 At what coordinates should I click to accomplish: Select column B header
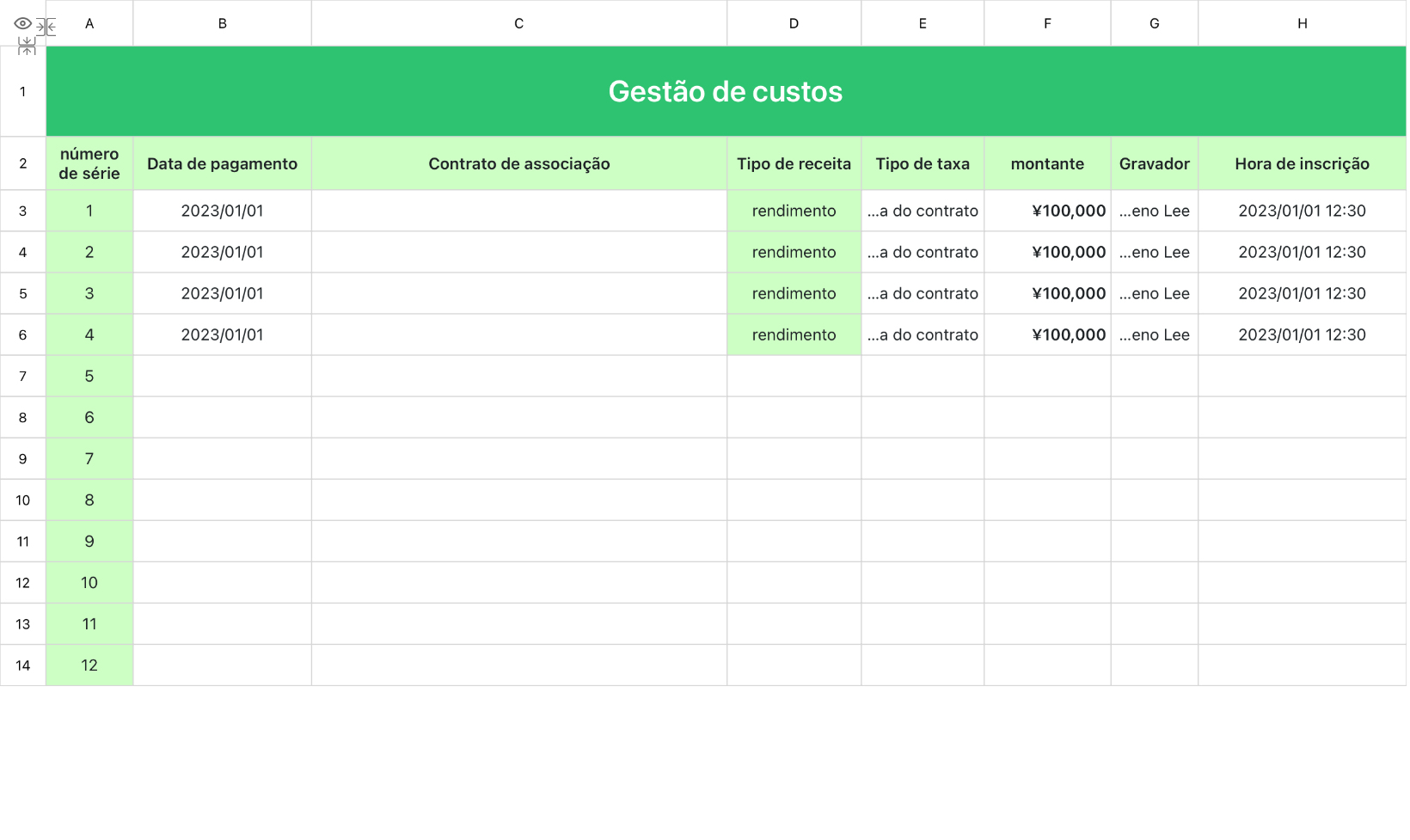(x=223, y=23)
